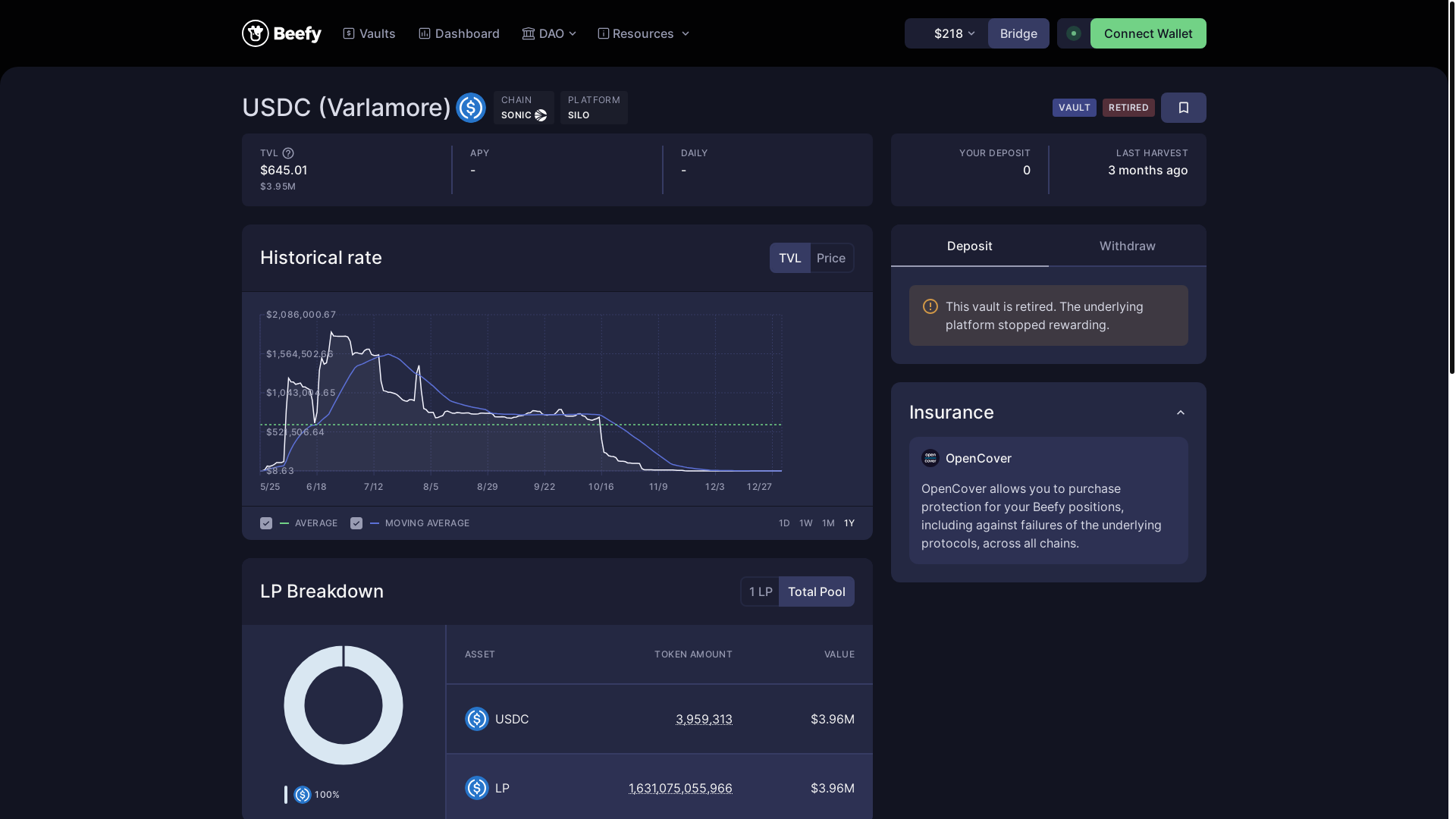Viewport: 1456px width, 819px height.
Task: Set chart range to 1Y
Action: click(849, 523)
